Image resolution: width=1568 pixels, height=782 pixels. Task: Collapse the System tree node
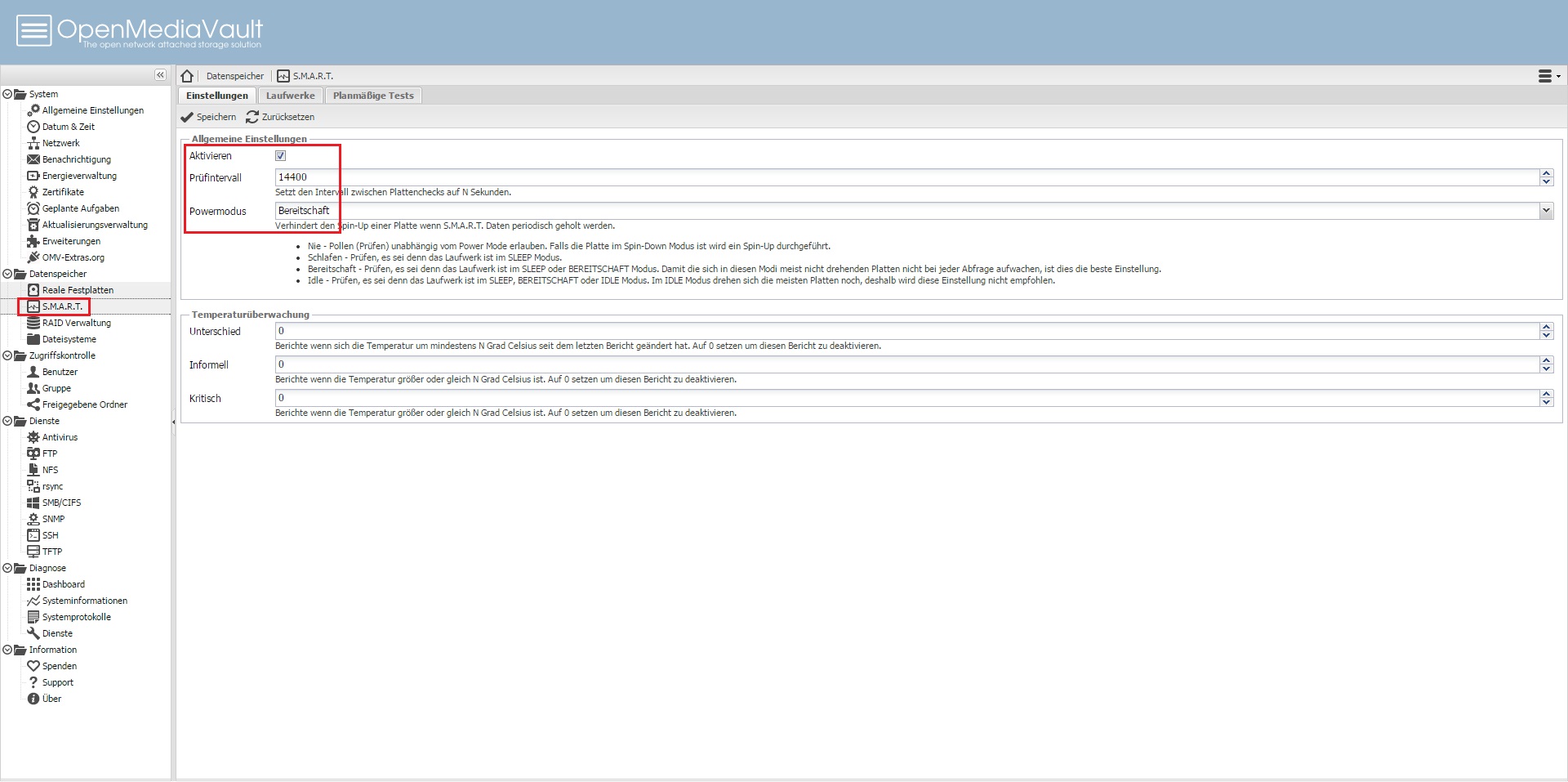7,94
